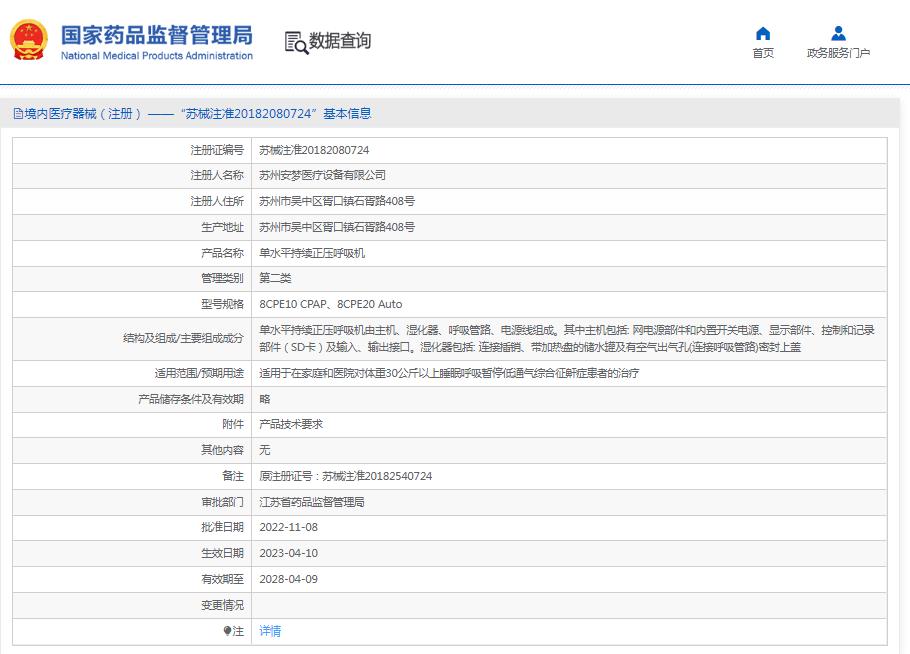Click registrant name 苏州安梦医疗设备有限公司
This screenshot has height=654, width=910.
[x=322, y=175]
